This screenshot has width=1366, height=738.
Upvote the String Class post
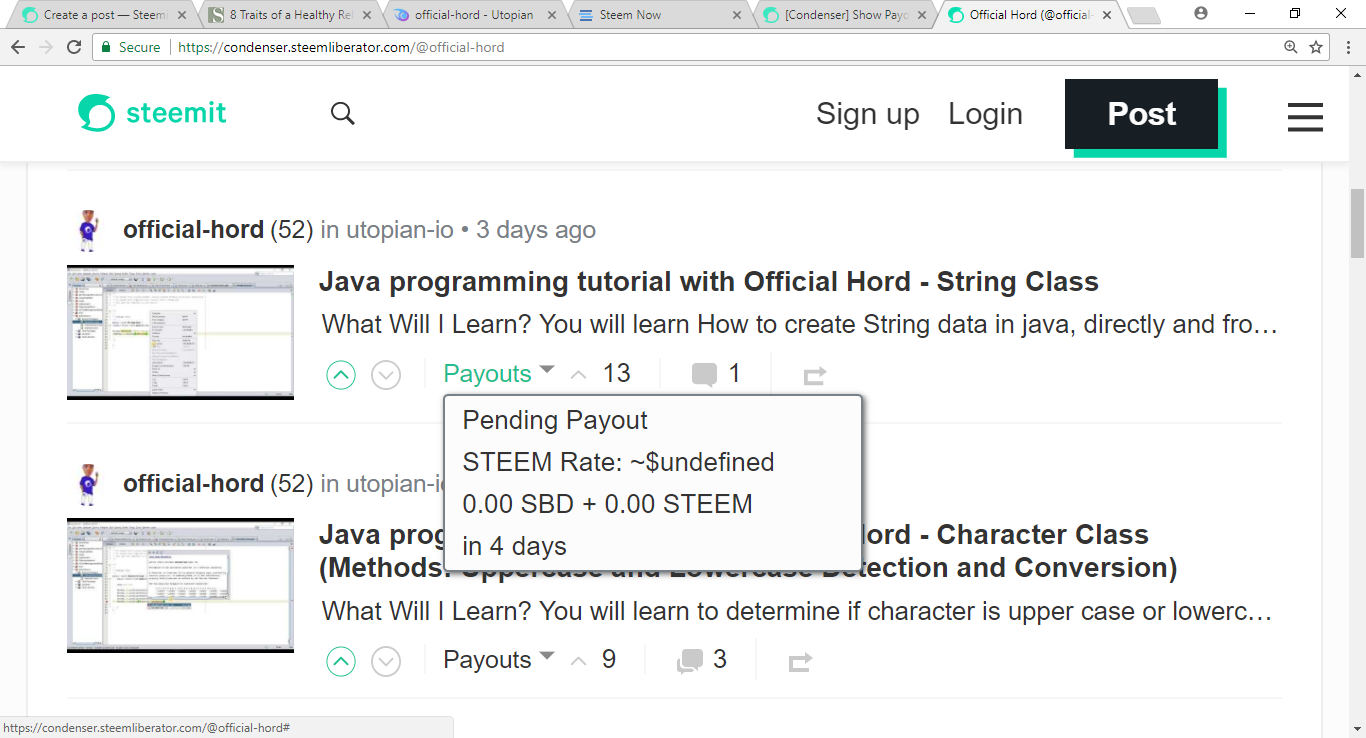[341, 375]
